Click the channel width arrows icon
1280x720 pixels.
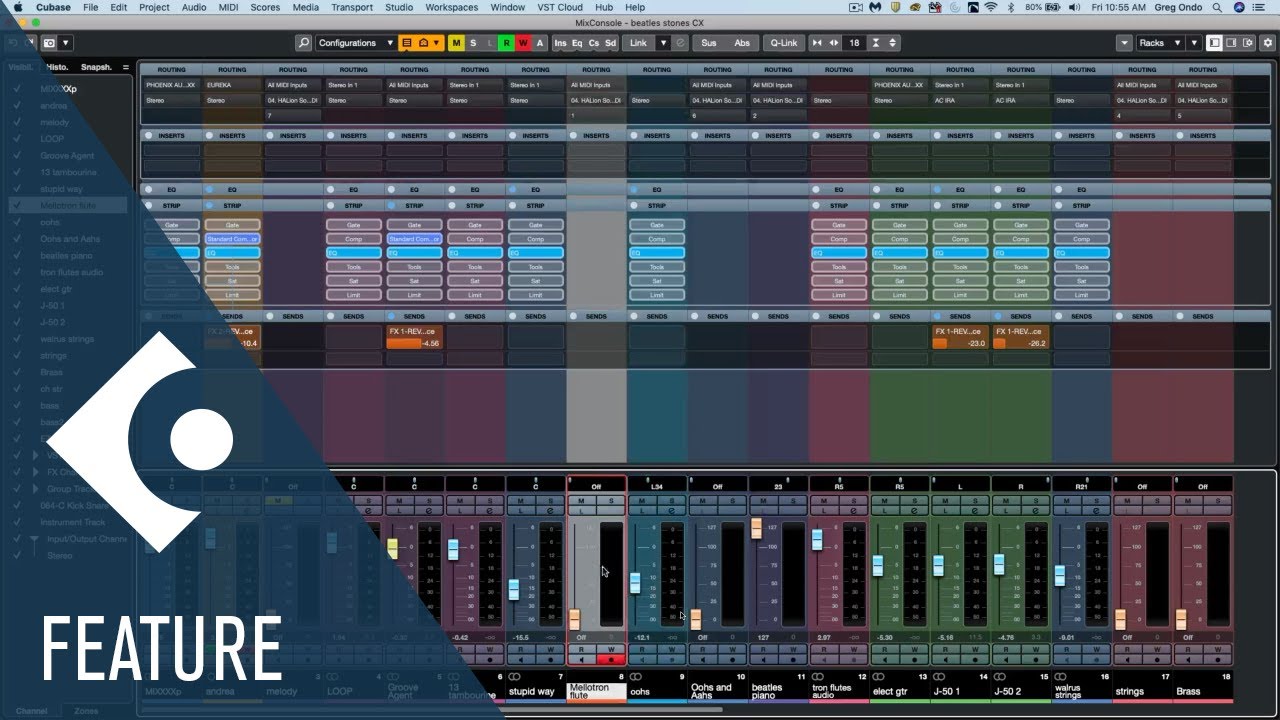tap(817, 43)
